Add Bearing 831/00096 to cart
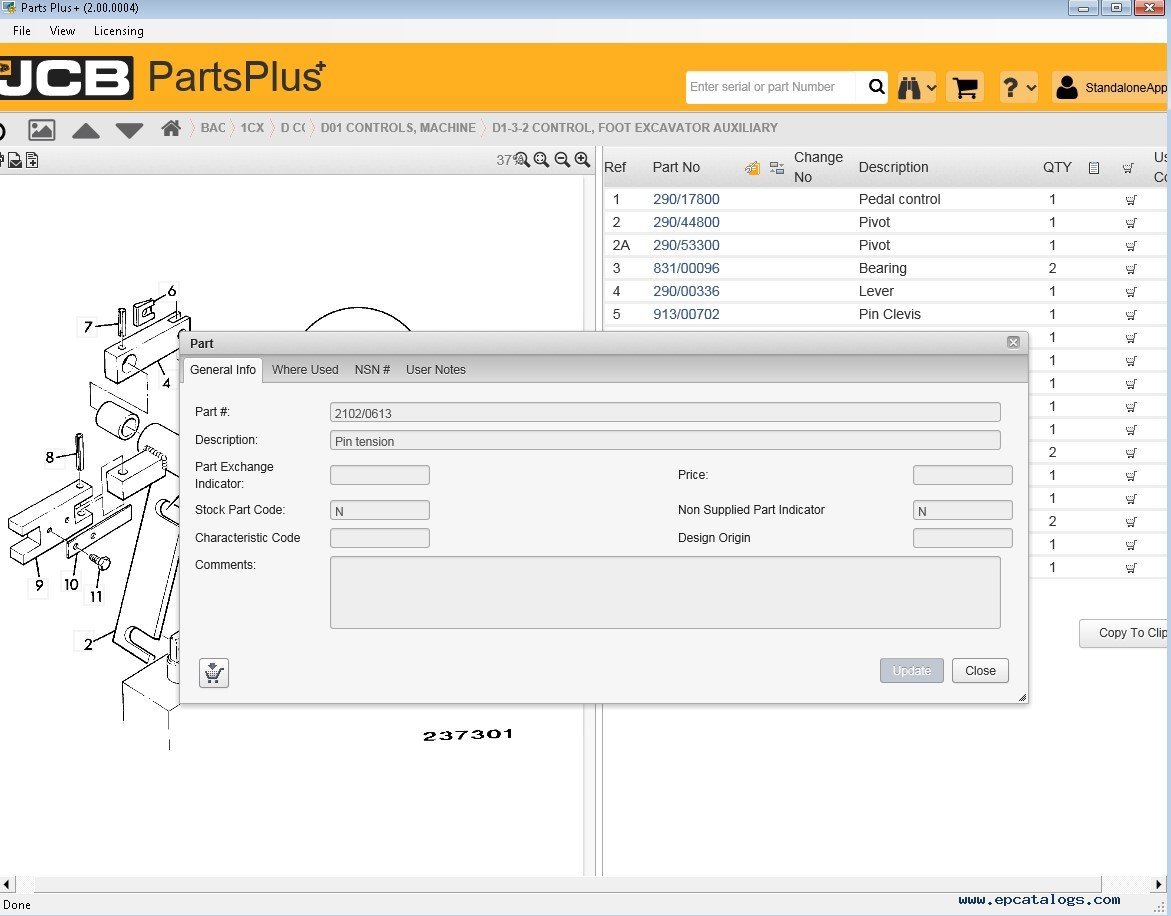The height and width of the screenshot is (916, 1171). click(1131, 269)
